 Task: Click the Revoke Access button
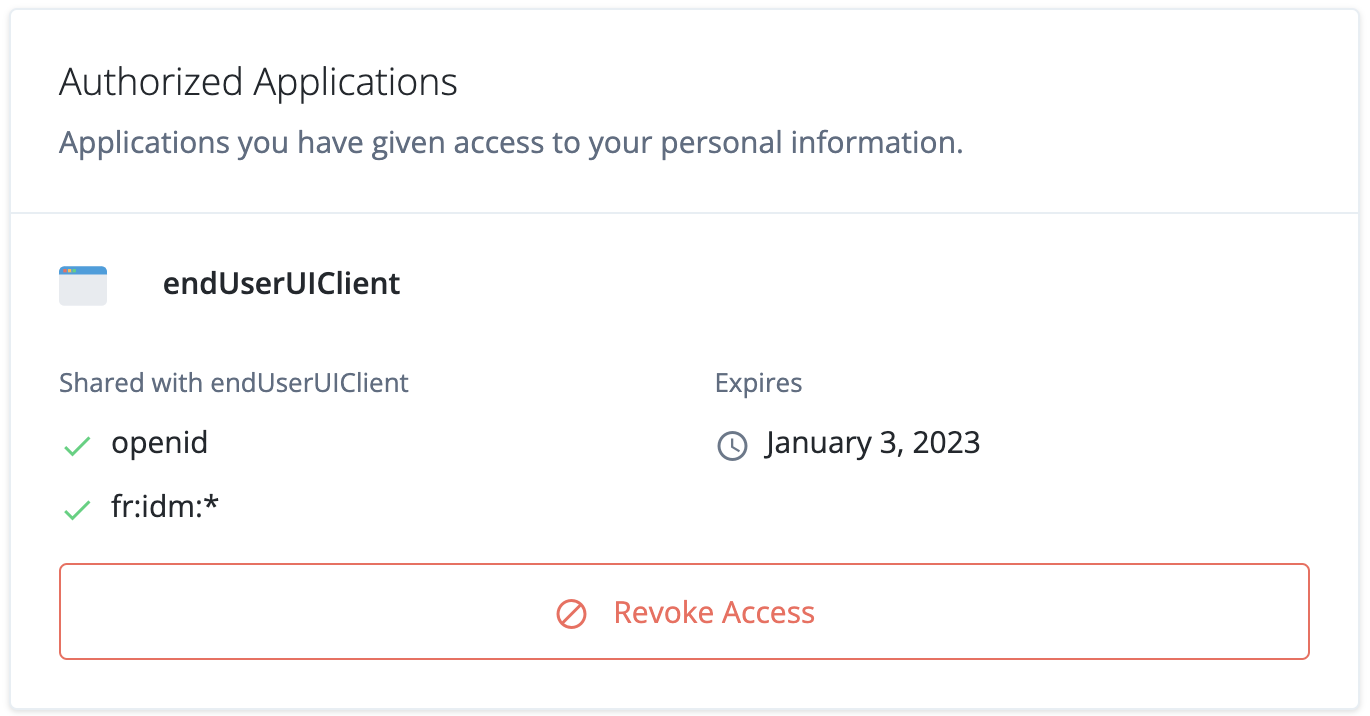click(685, 612)
